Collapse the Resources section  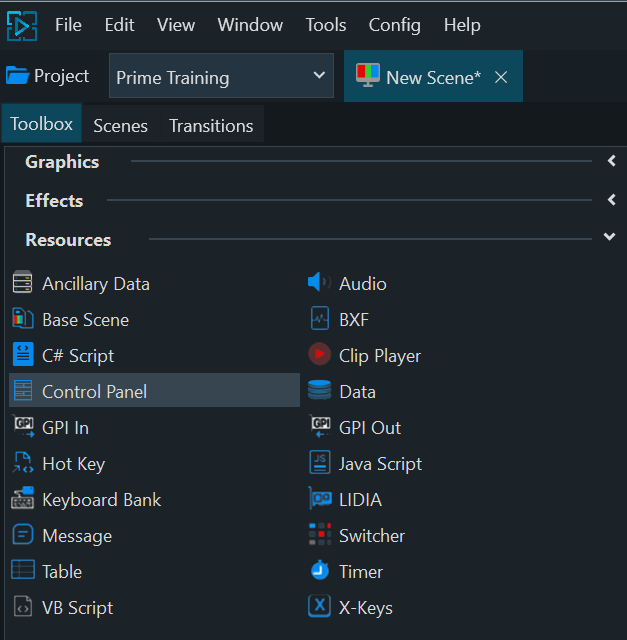pos(610,238)
